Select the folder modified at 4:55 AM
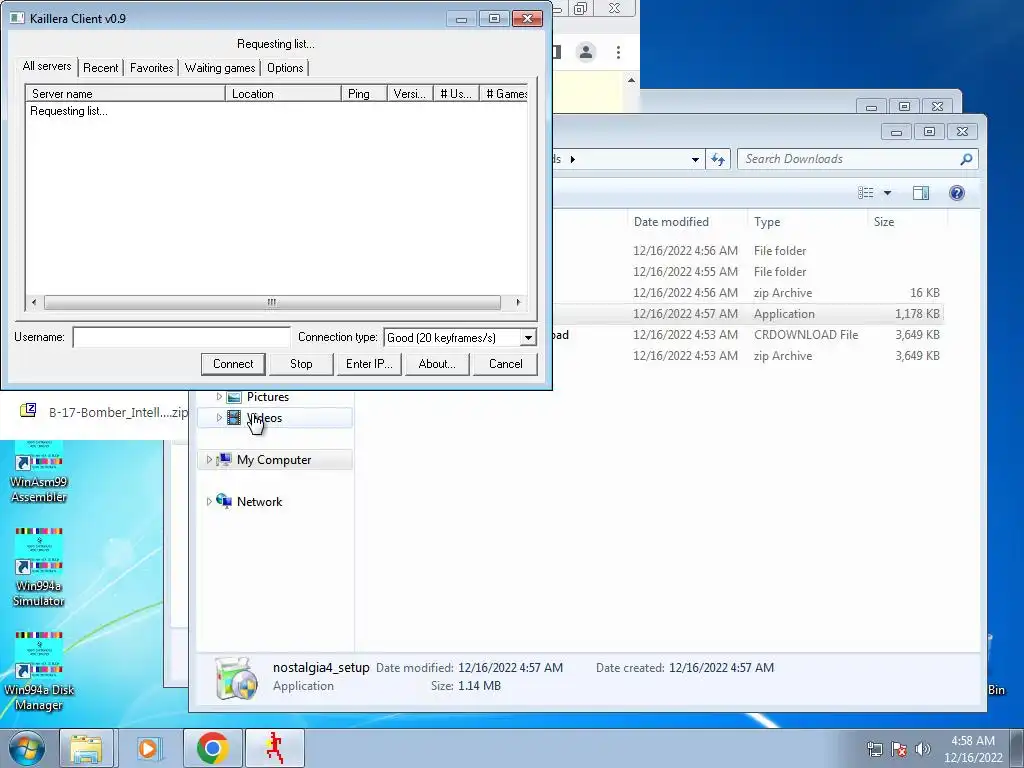 (748, 272)
